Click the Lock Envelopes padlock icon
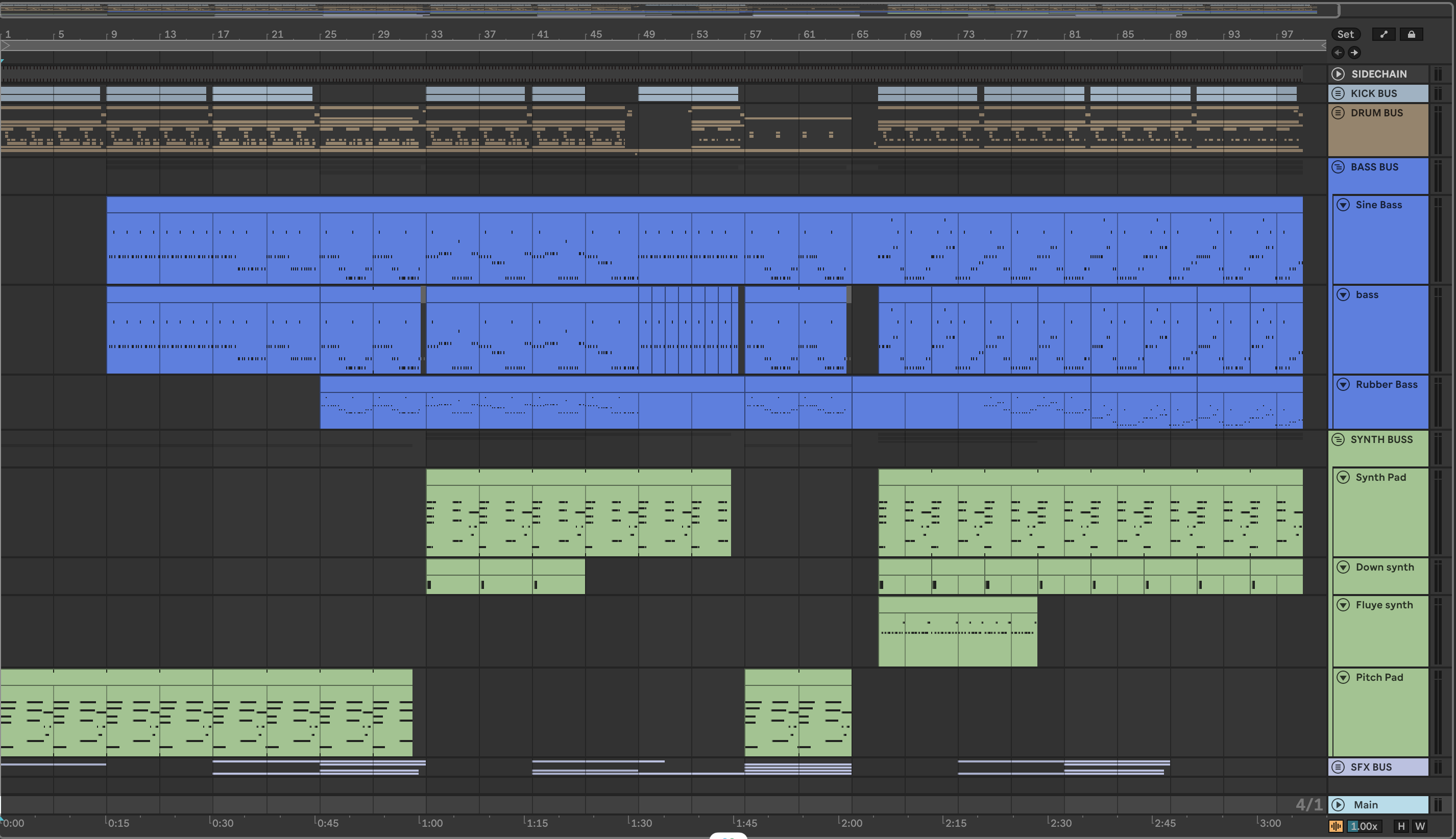 click(x=1411, y=35)
